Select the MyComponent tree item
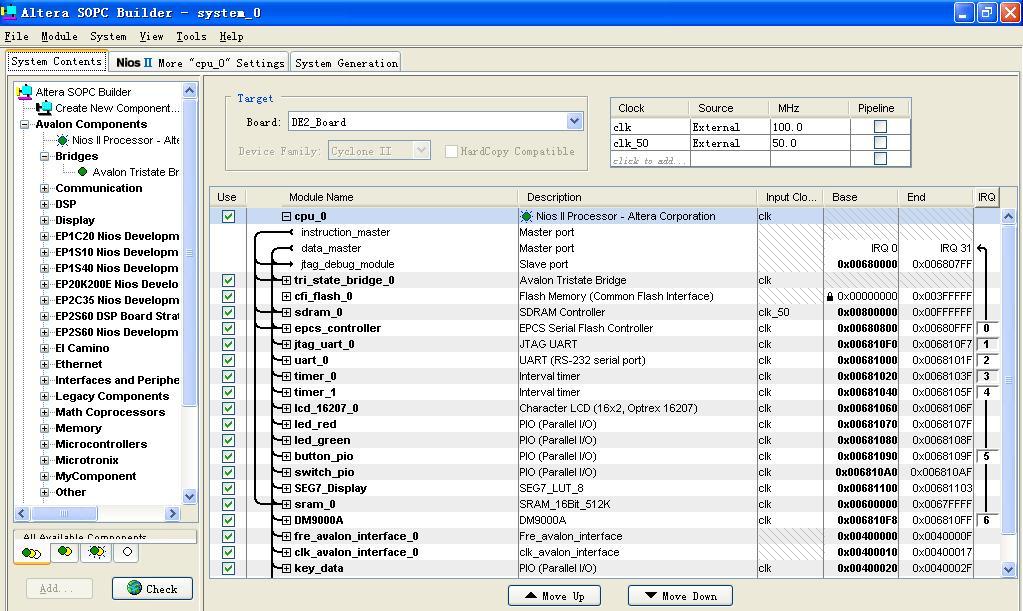1023x611 pixels. point(95,476)
